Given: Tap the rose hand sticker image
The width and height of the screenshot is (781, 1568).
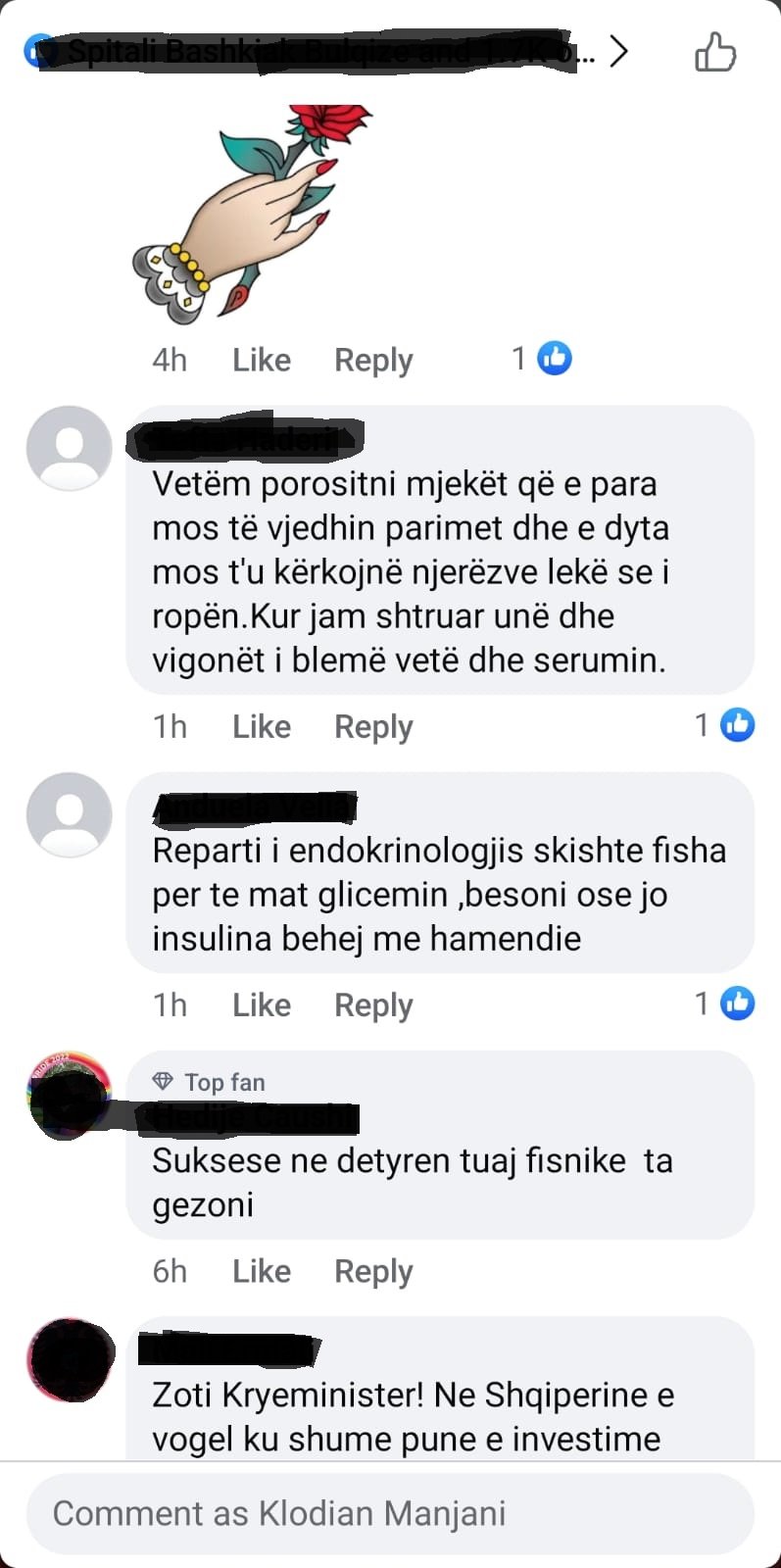Looking at the screenshot, I should [252, 214].
